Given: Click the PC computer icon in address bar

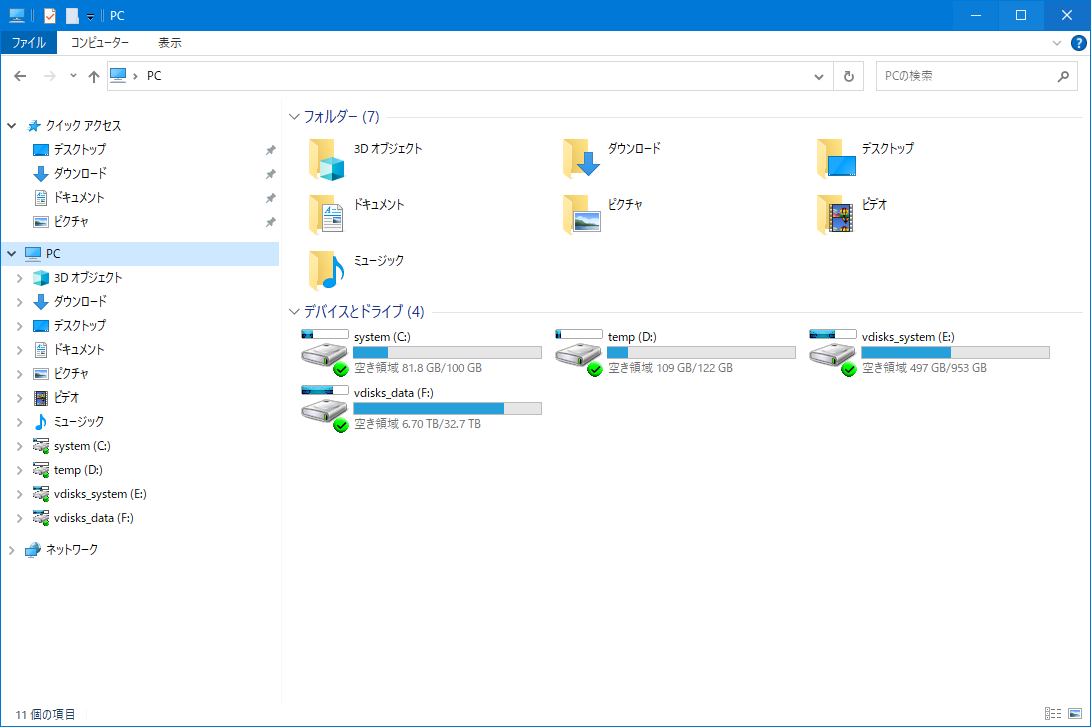Looking at the screenshot, I should click(x=118, y=75).
